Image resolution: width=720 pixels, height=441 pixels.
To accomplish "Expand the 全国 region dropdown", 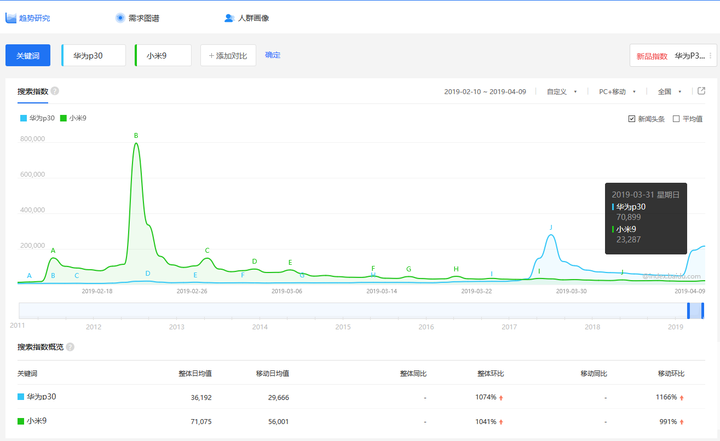I will (x=669, y=92).
